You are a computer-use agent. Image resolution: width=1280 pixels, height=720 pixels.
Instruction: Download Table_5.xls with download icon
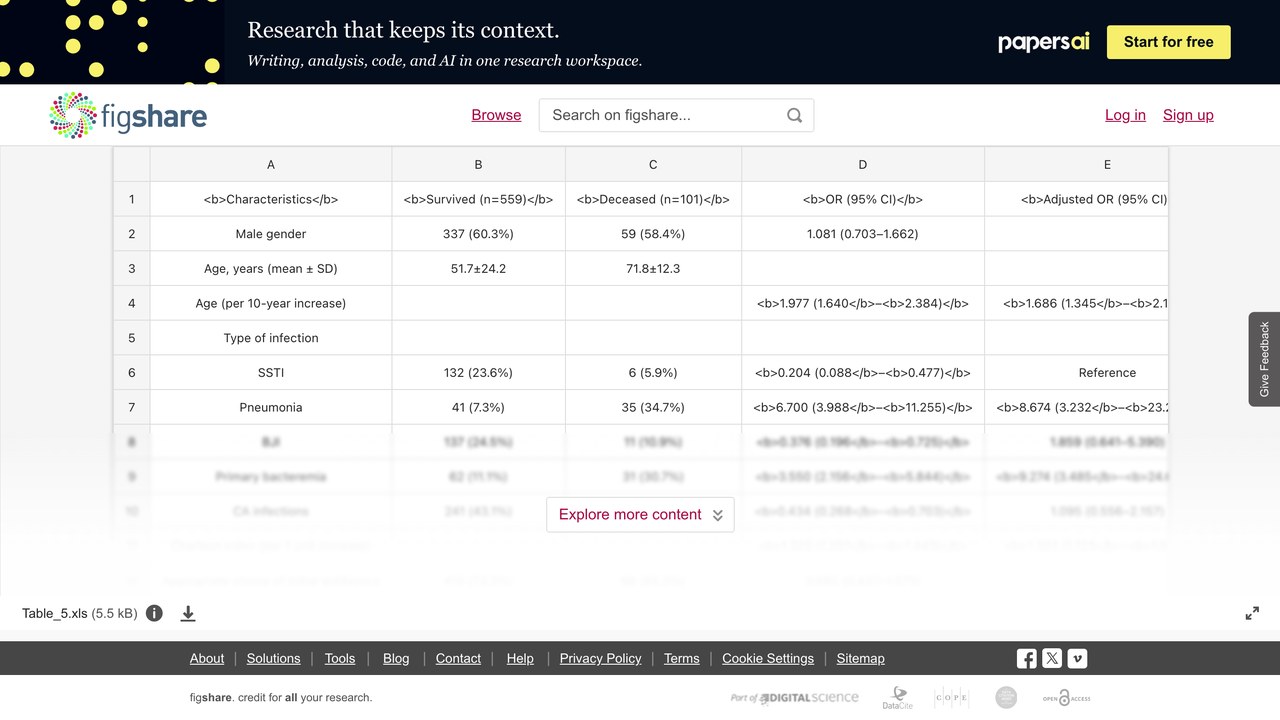click(188, 613)
